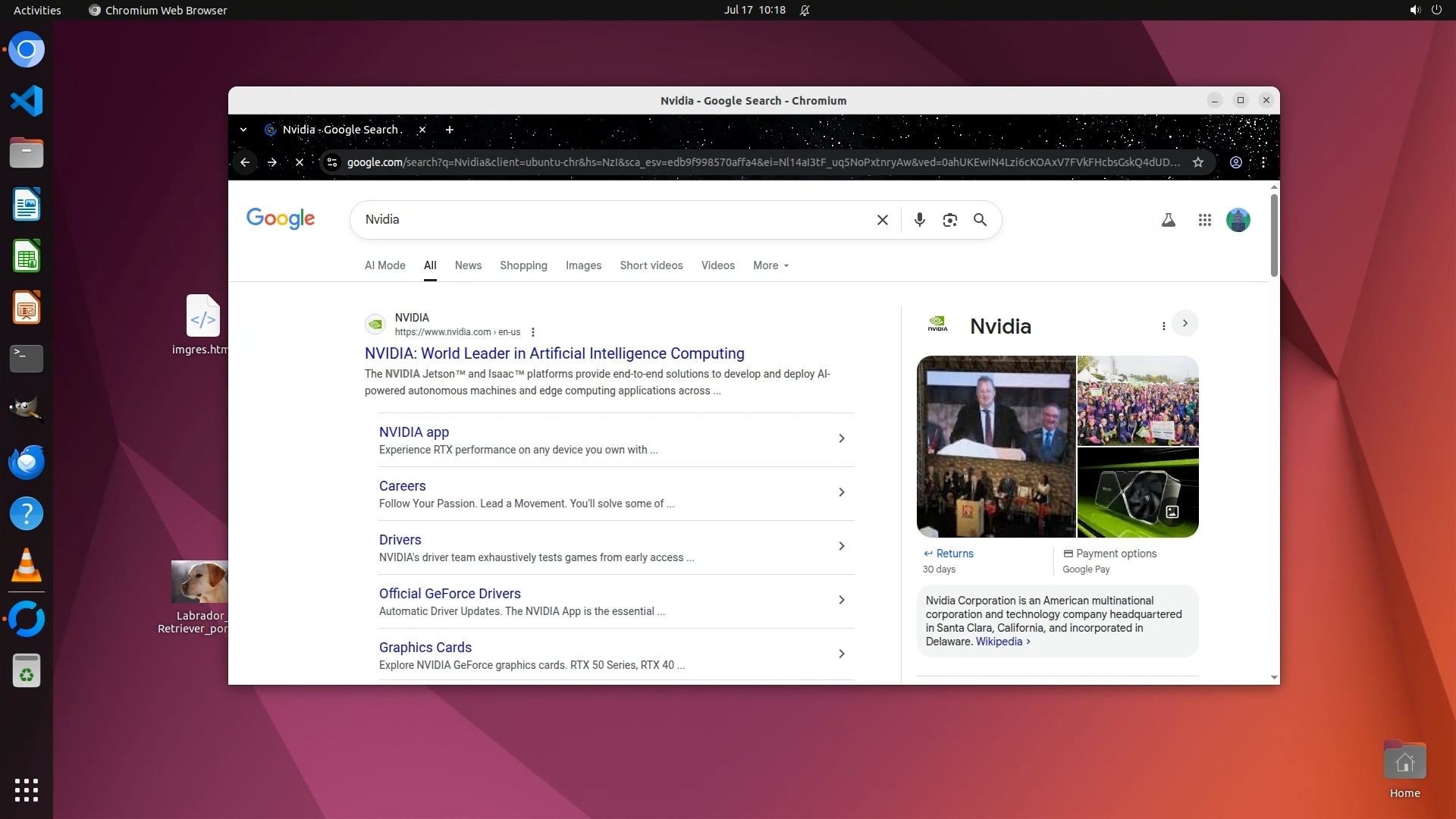Clear the Nvidia search query
This screenshot has height=819, width=1456.
click(x=882, y=220)
